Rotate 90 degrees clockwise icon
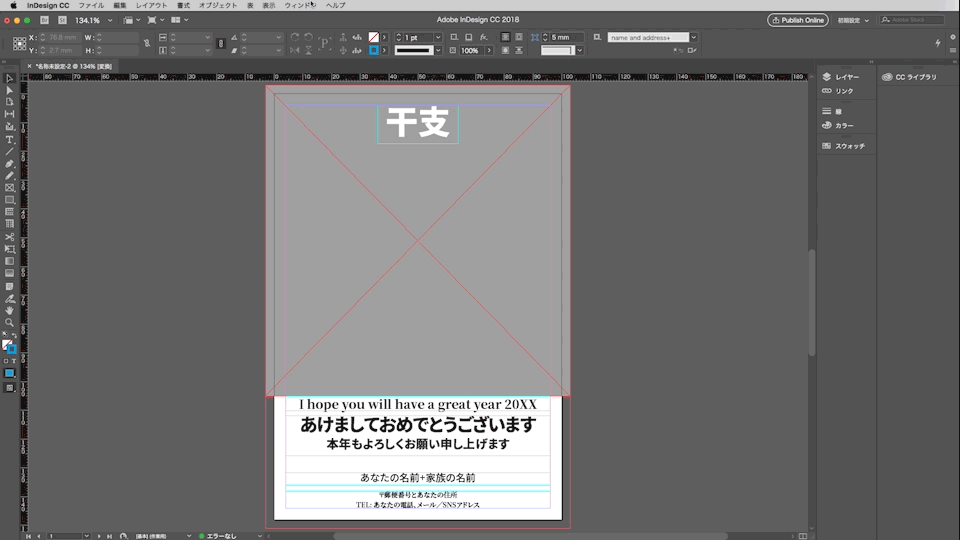 pos(294,37)
